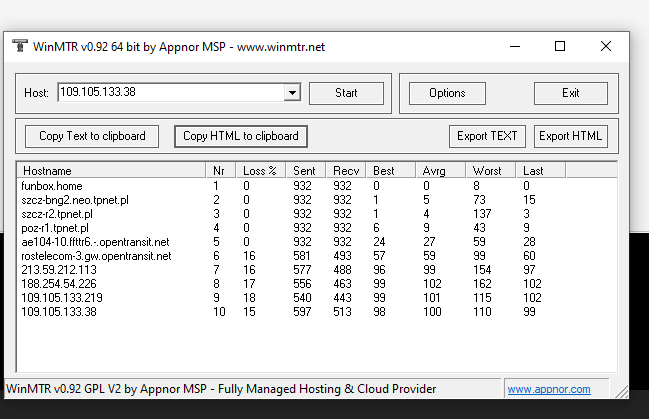Click Worst value 137 for szcz-r2.tpnet.pl
Screen dimensions: 649x419
tap(482, 214)
